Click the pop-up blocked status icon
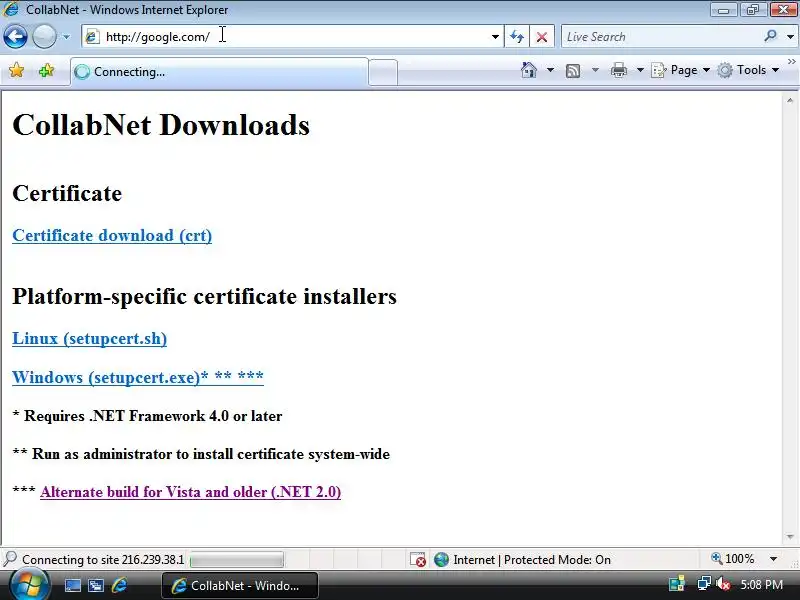Image resolution: width=800 pixels, height=600 pixels. [x=418, y=560]
